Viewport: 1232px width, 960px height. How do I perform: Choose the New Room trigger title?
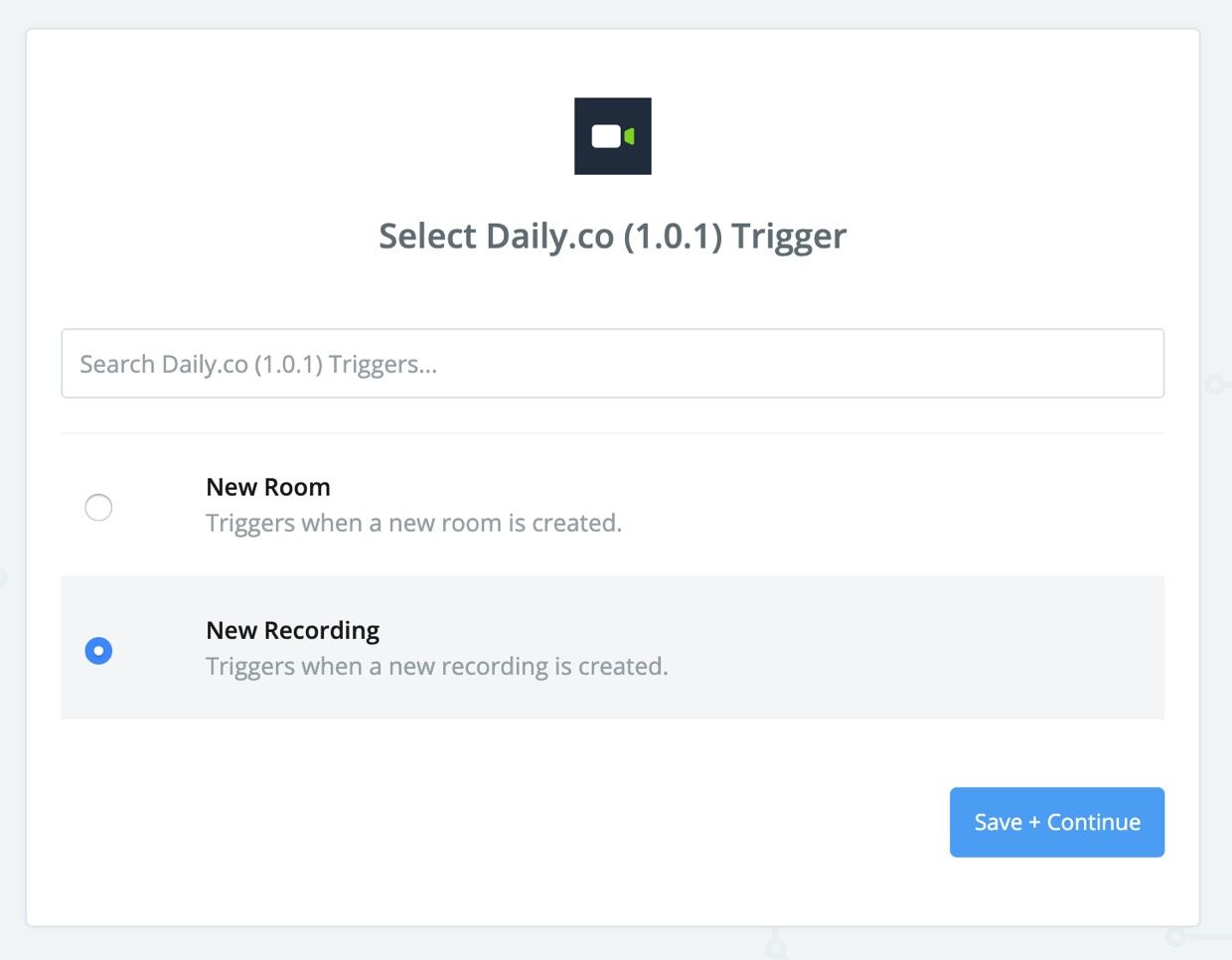pyautogui.click(x=268, y=487)
